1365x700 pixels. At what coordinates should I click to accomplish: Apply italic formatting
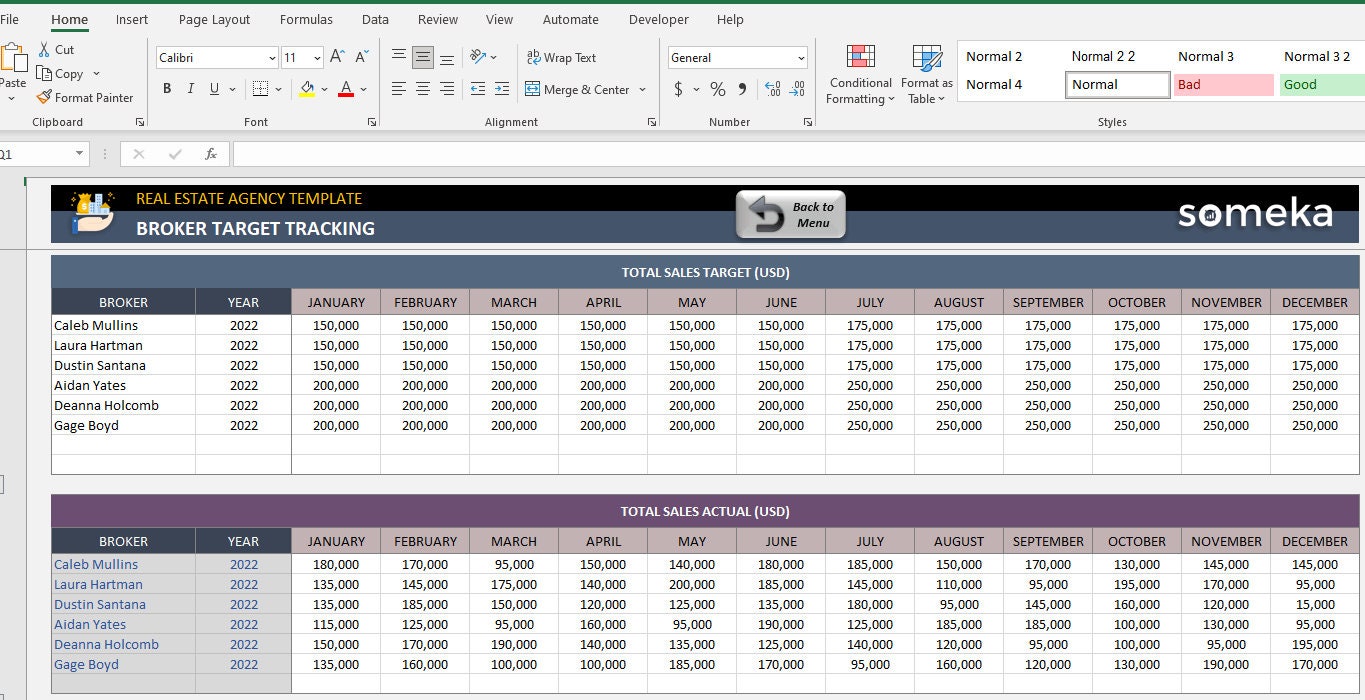pos(189,88)
